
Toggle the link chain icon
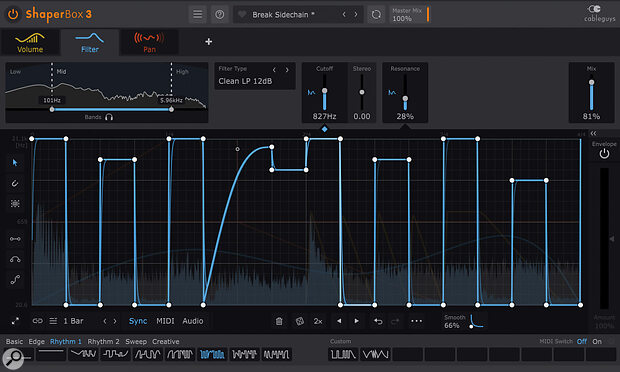pyautogui.click(x=38, y=321)
